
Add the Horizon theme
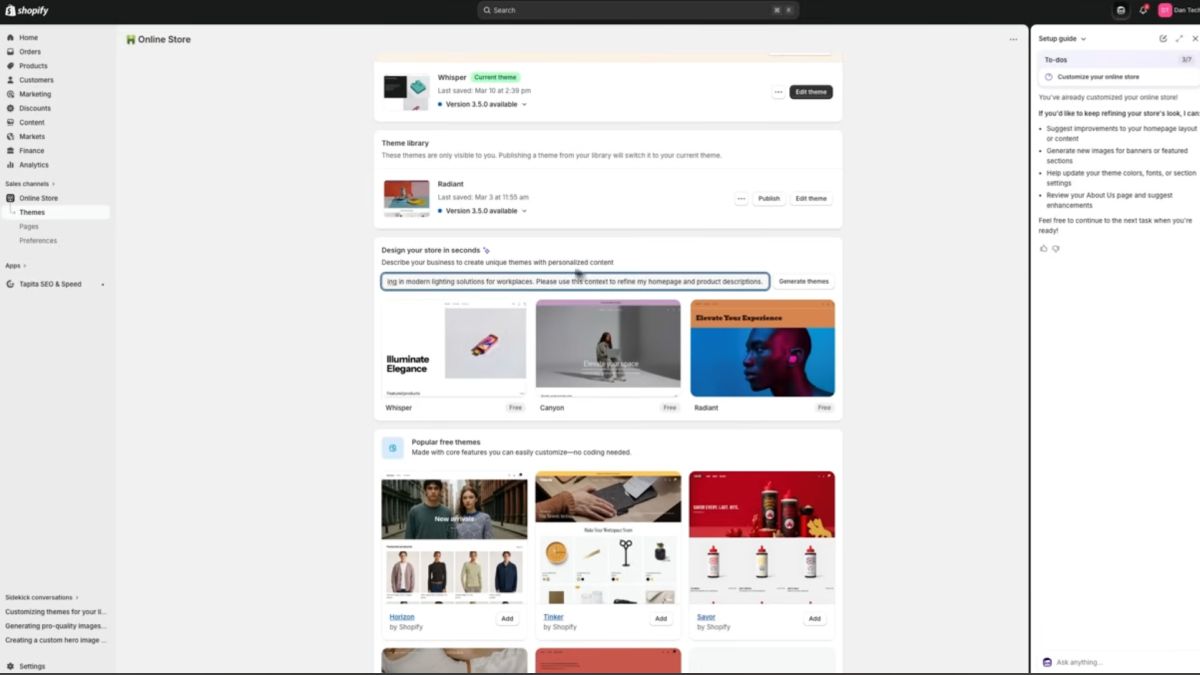[507, 619]
